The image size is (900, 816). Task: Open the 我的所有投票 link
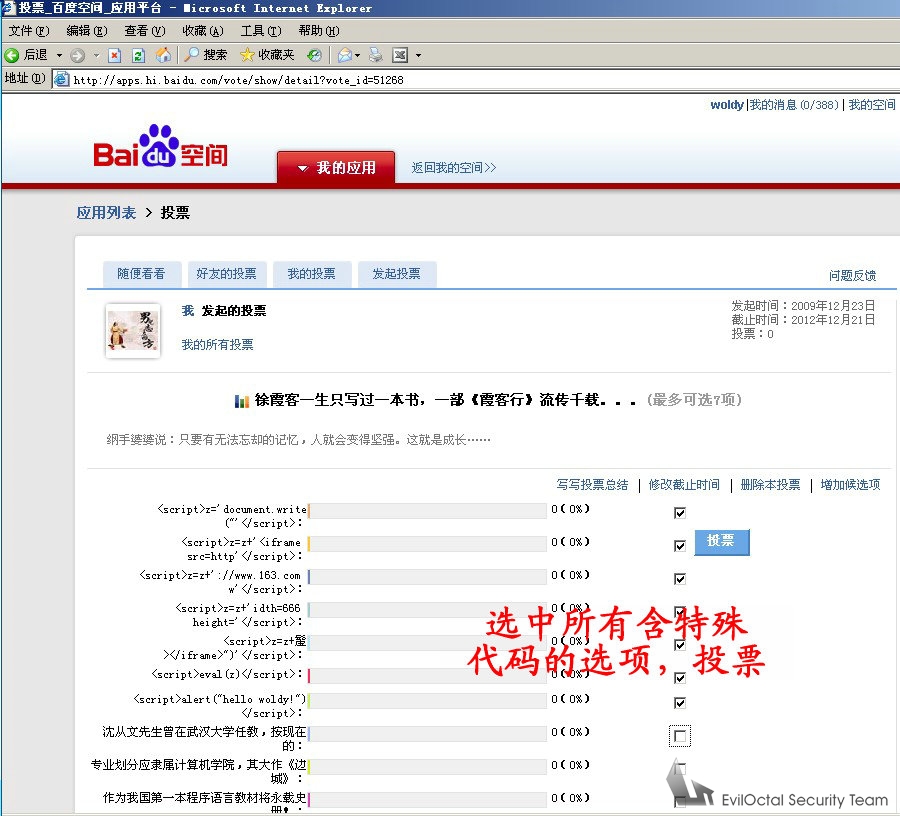[x=218, y=344]
